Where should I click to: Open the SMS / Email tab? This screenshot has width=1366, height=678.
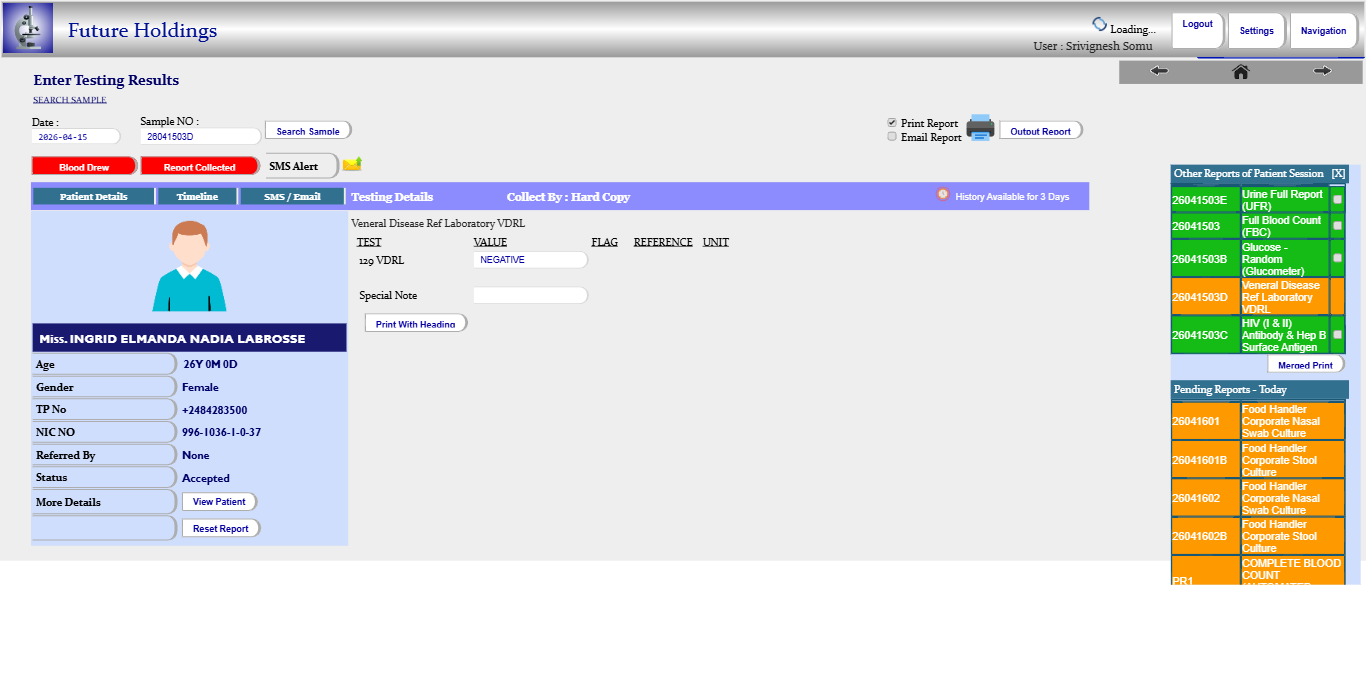[292, 197]
